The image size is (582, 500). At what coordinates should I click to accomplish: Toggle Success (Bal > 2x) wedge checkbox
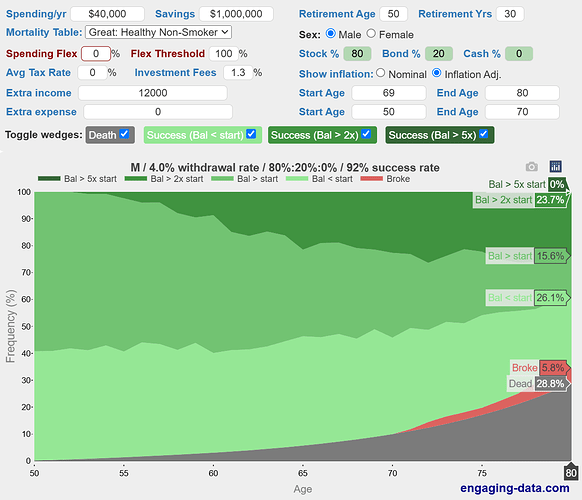coord(366,134)
